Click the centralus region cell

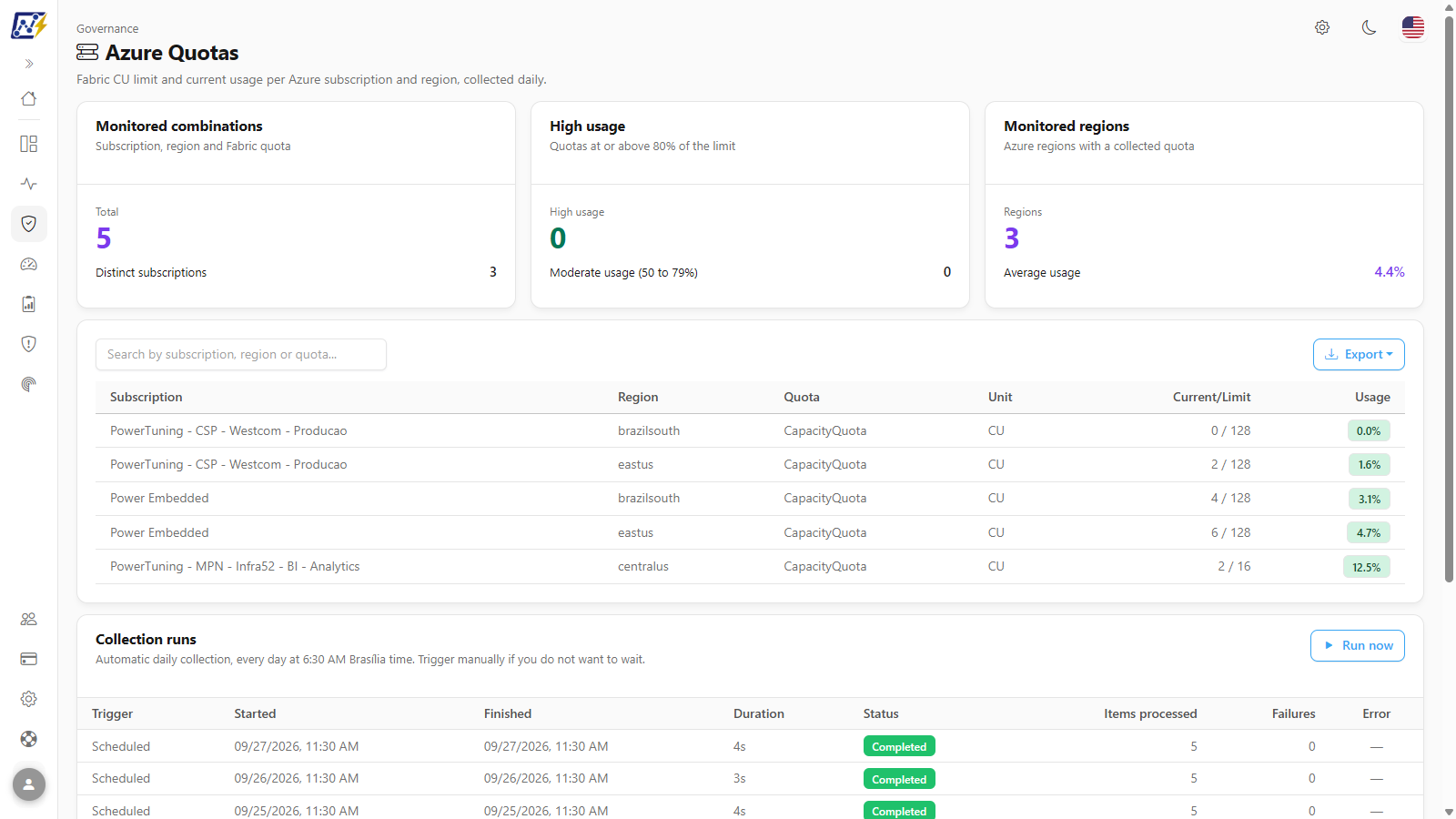643,567
